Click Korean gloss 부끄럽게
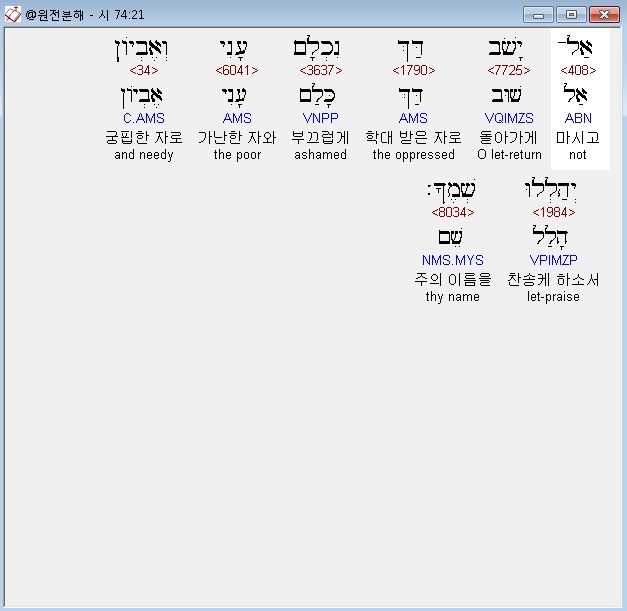Viewport: 627px width, 611px height. (x=320, y=138)
